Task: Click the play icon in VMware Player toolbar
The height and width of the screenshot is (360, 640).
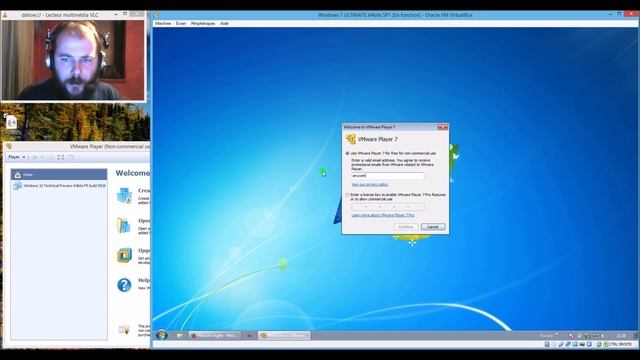Action: 35,157
